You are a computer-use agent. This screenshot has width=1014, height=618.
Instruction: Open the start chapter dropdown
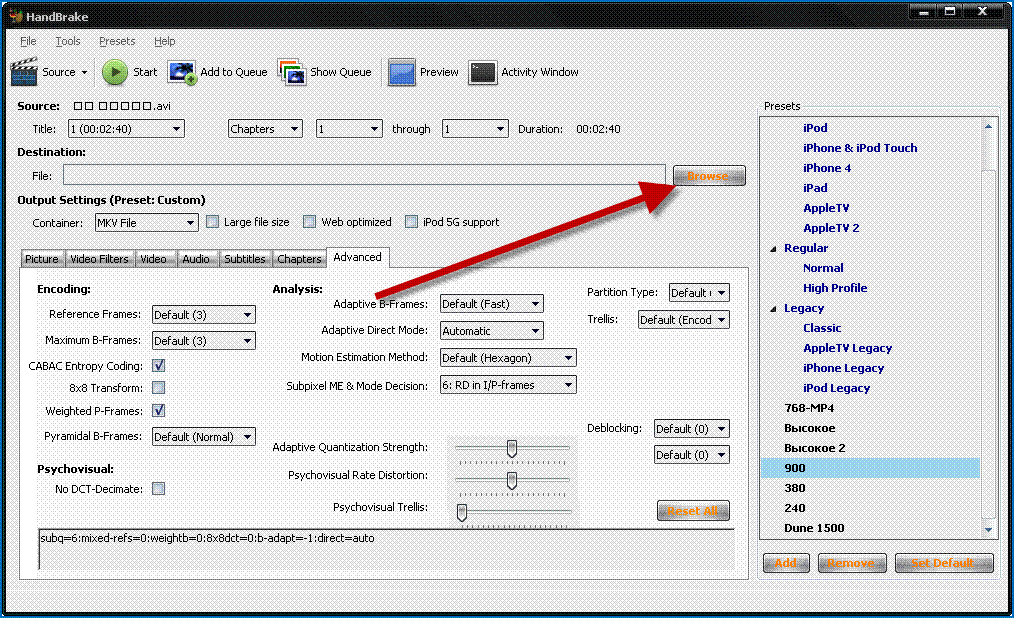click(349, 129)
